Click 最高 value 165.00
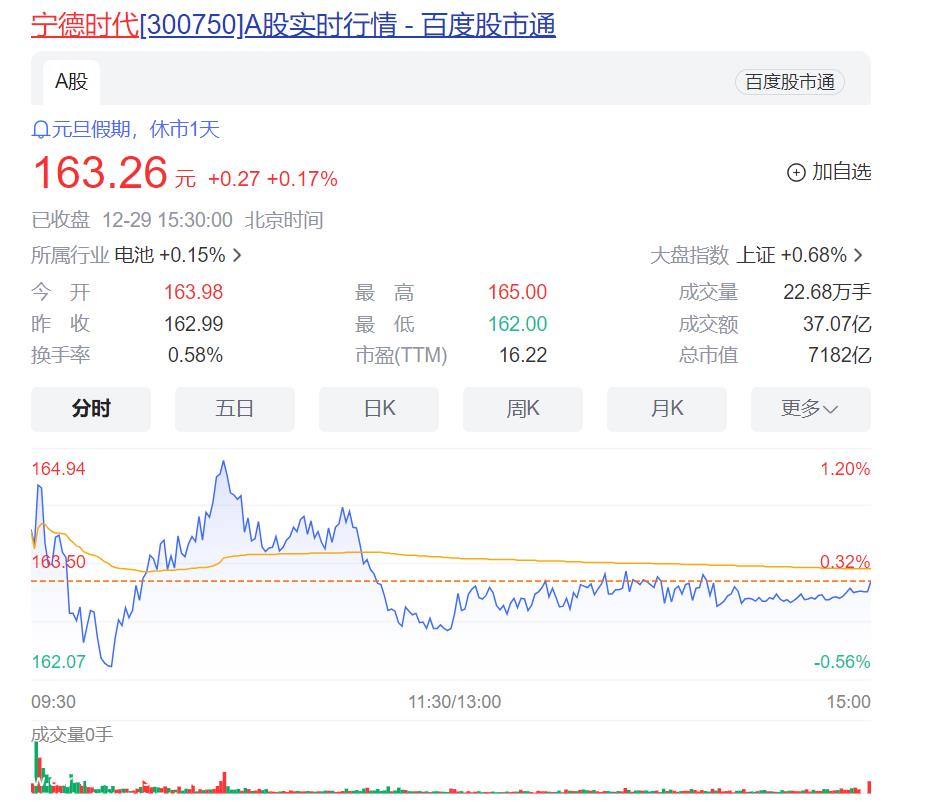Screen dimensions: 925x810 tap(517, 292)
